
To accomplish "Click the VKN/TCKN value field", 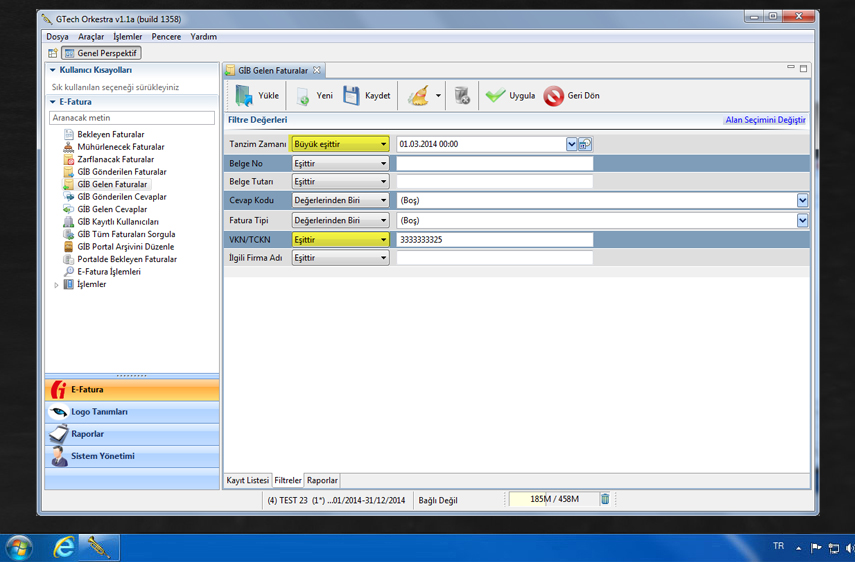I will [x=495, y=239].
